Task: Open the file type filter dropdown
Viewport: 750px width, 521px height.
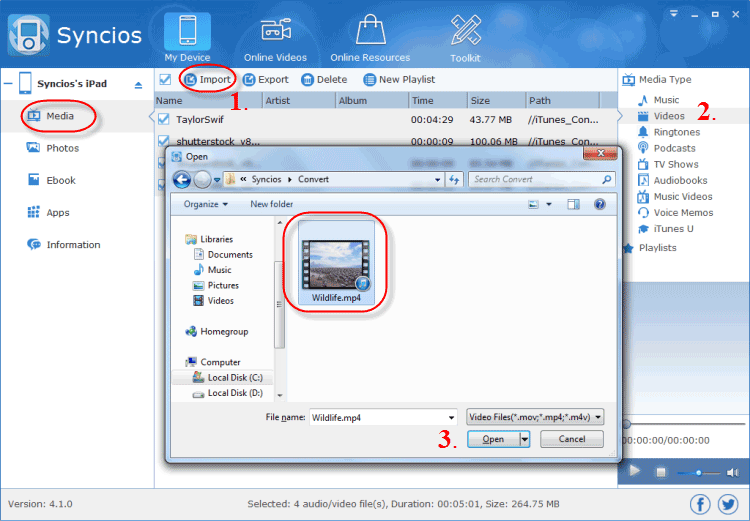Action: 535,417
